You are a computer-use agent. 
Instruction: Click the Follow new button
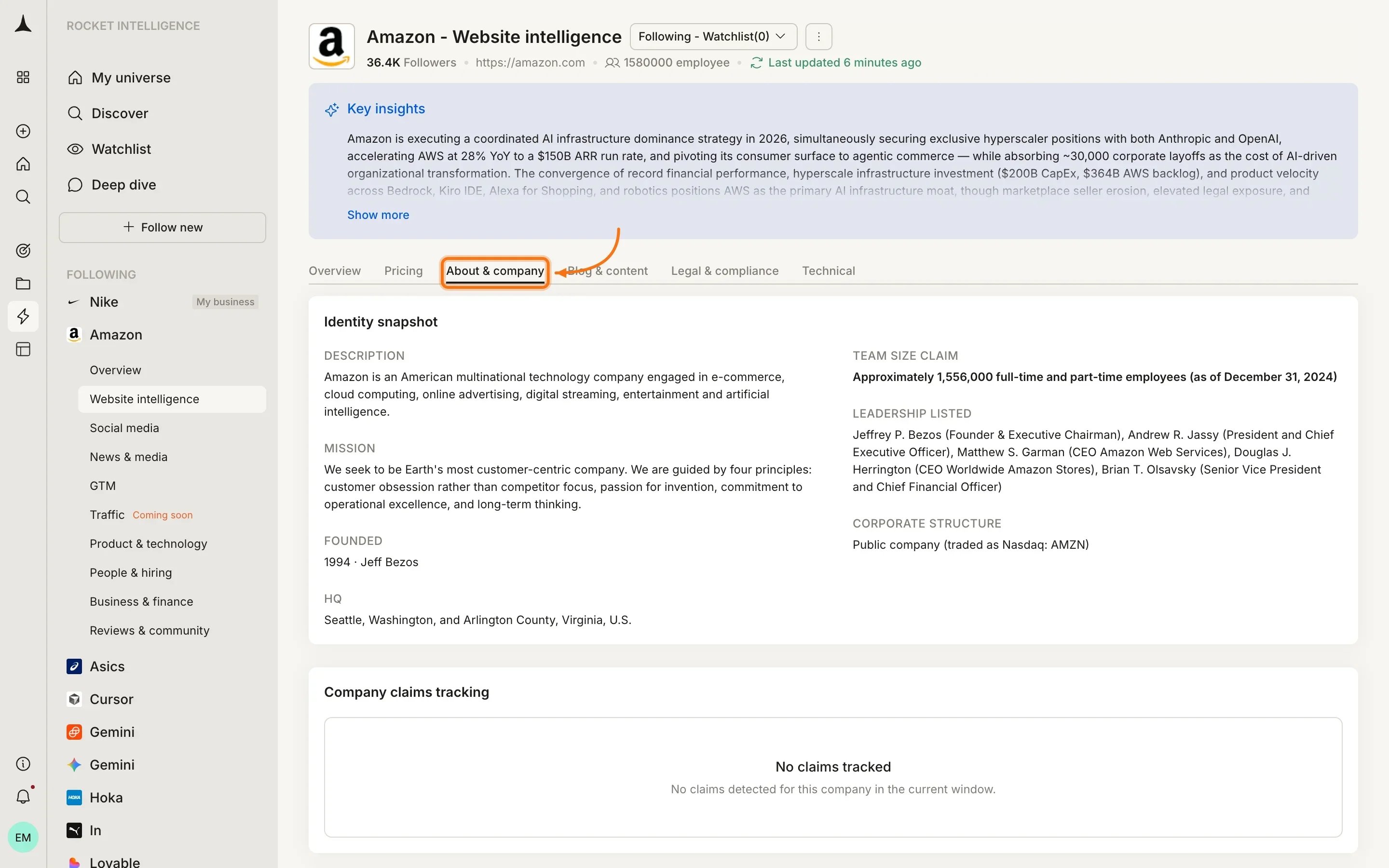tap(163, 227)
